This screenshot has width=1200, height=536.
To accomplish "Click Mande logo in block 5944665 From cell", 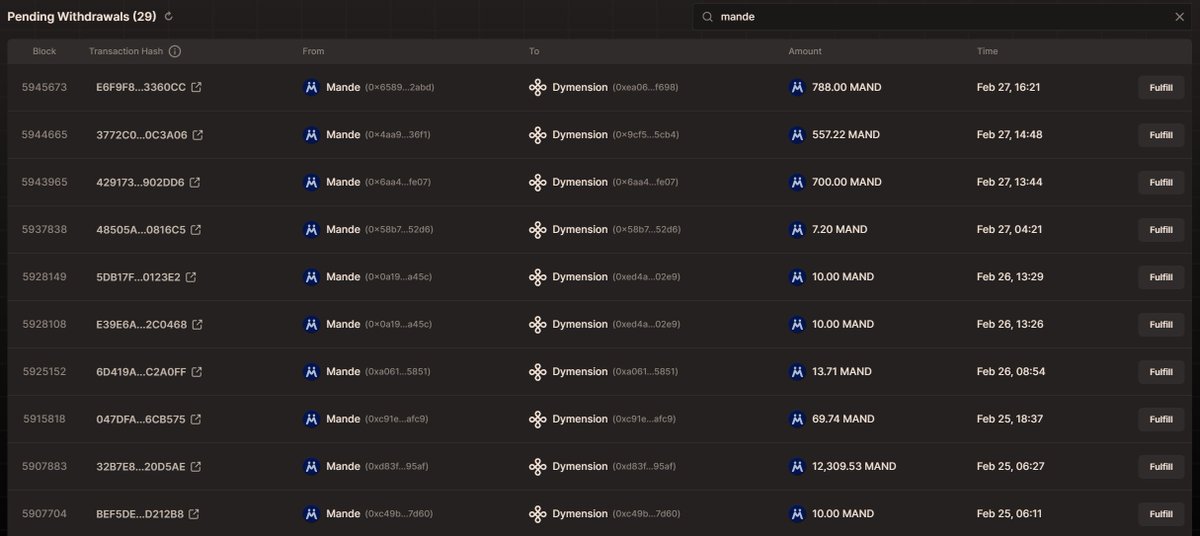I will pos(311,135).
